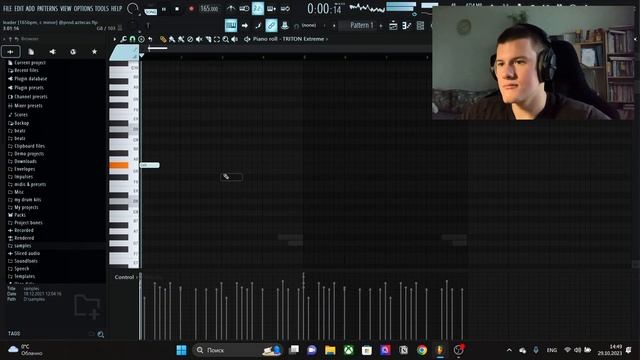Click the stop transport button
640x360 pixels.
[177, 9]
